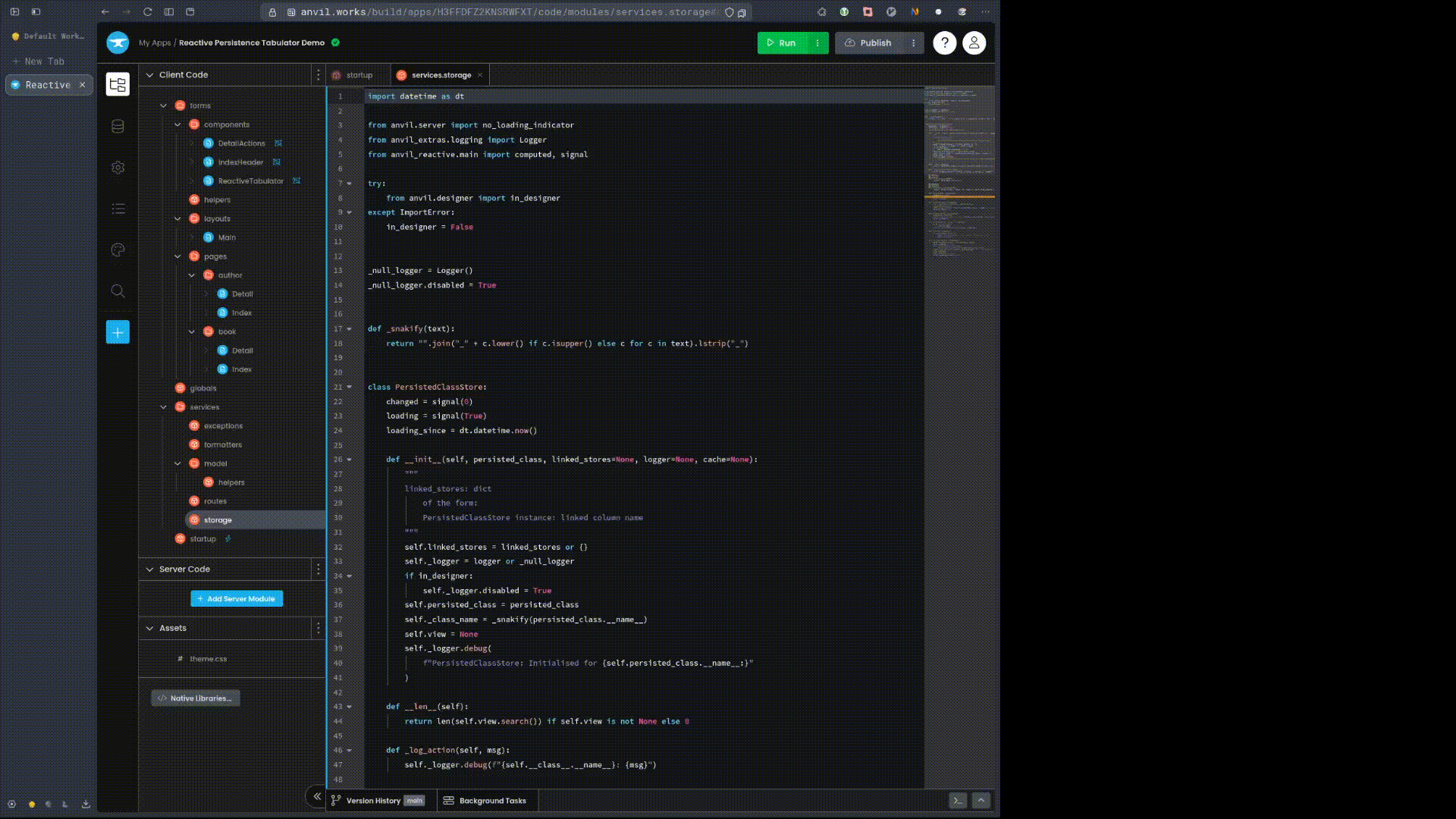Close the Reactive browser tab
The width and height of the screenshot is (1456, 819).
point(83,85)
